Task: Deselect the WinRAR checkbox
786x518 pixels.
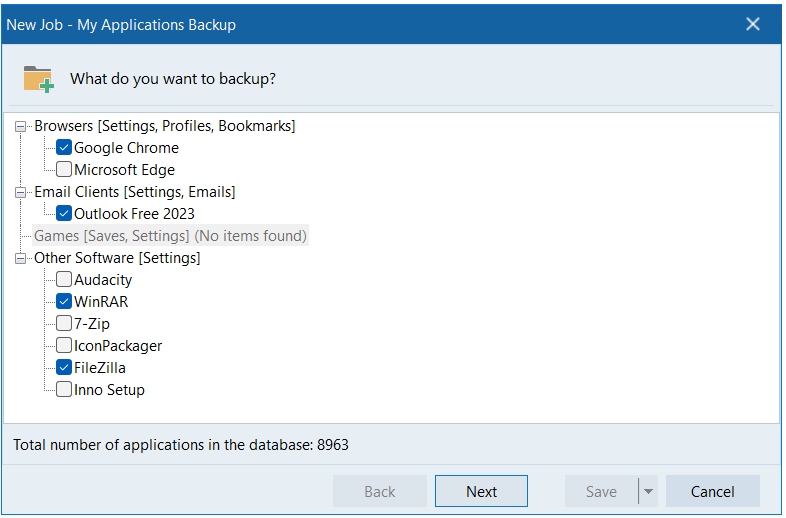Action: click(64, 302)
